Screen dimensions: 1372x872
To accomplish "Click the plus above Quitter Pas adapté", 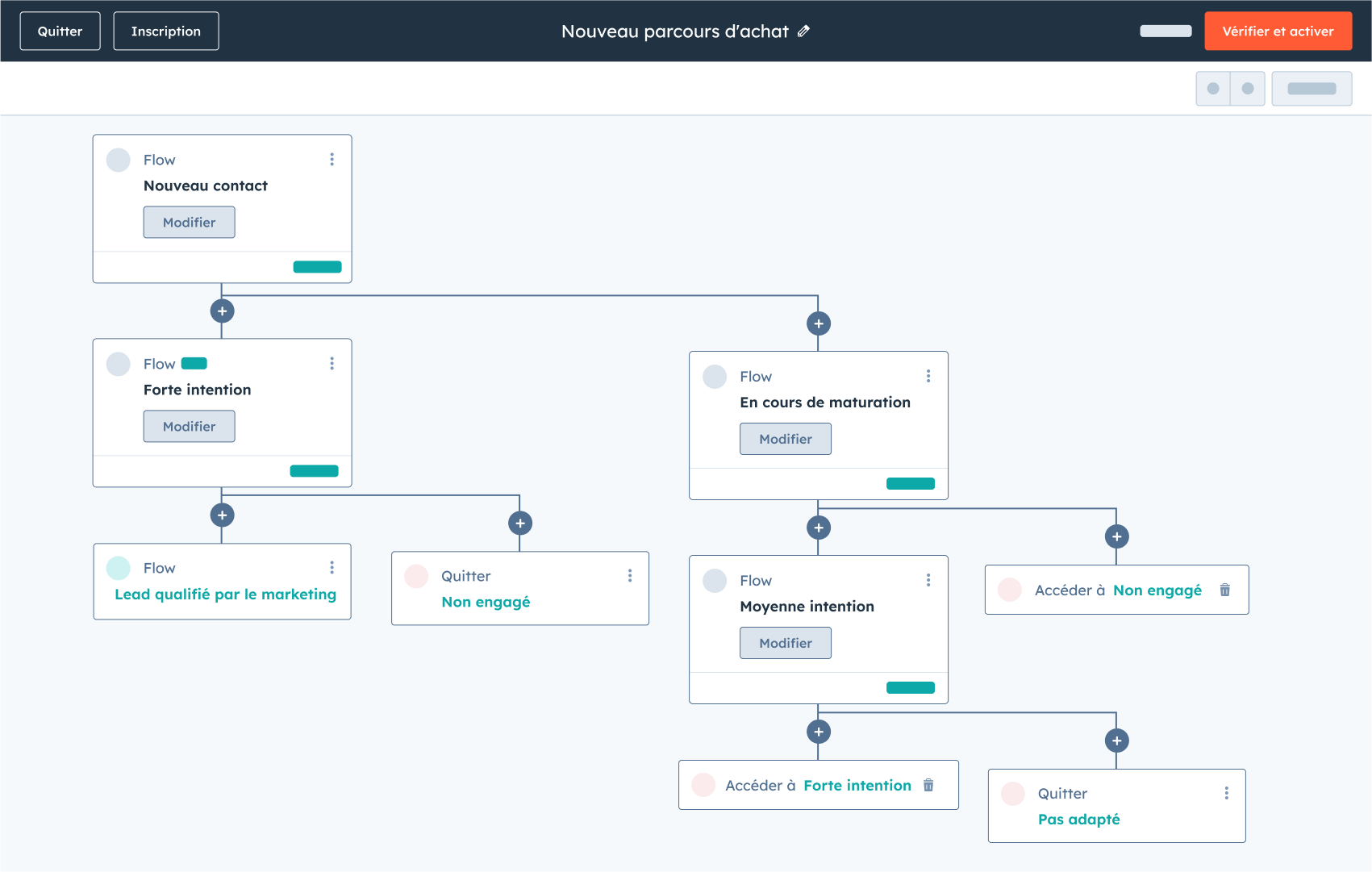I will (x=1116, y=741).
